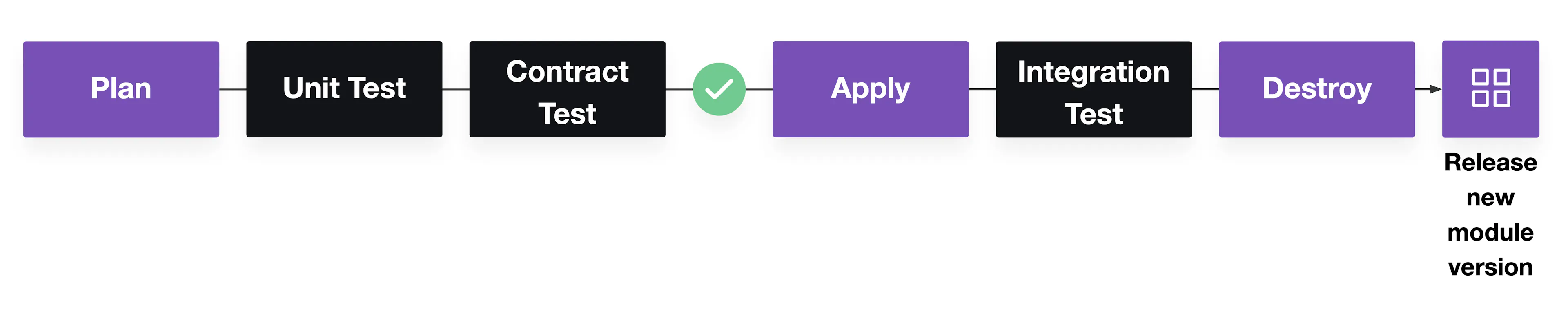Click the four-squares module registry icon
The image size is (1568, 318).
coord(1491,89)
